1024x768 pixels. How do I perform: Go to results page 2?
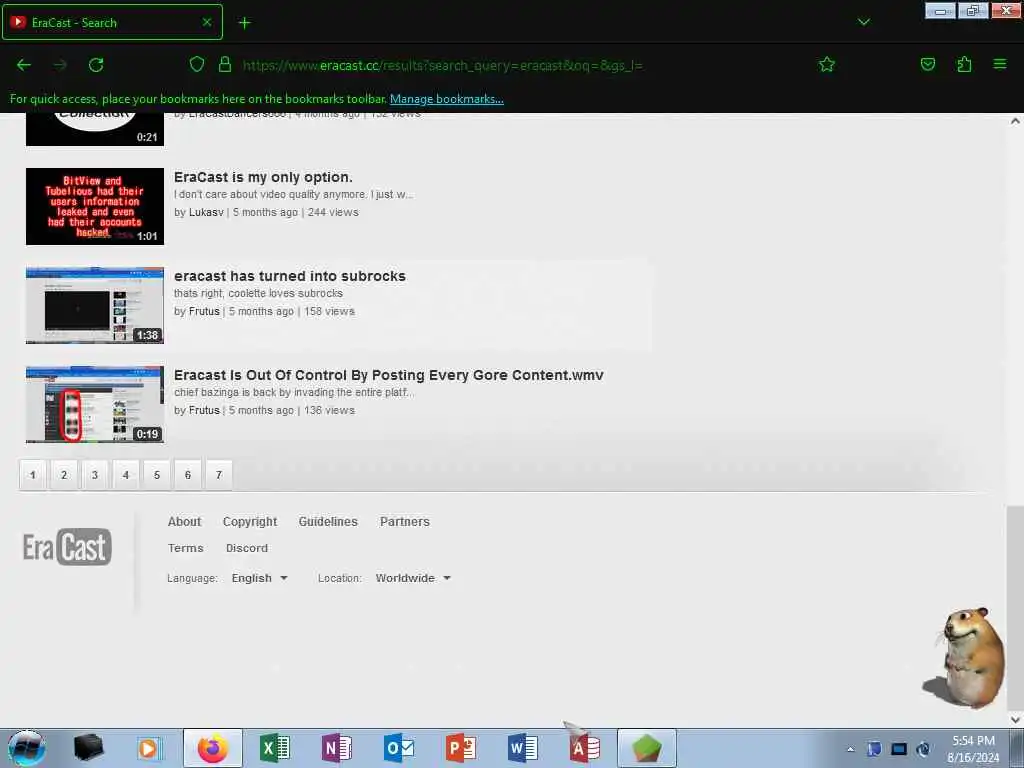(64, 475)
